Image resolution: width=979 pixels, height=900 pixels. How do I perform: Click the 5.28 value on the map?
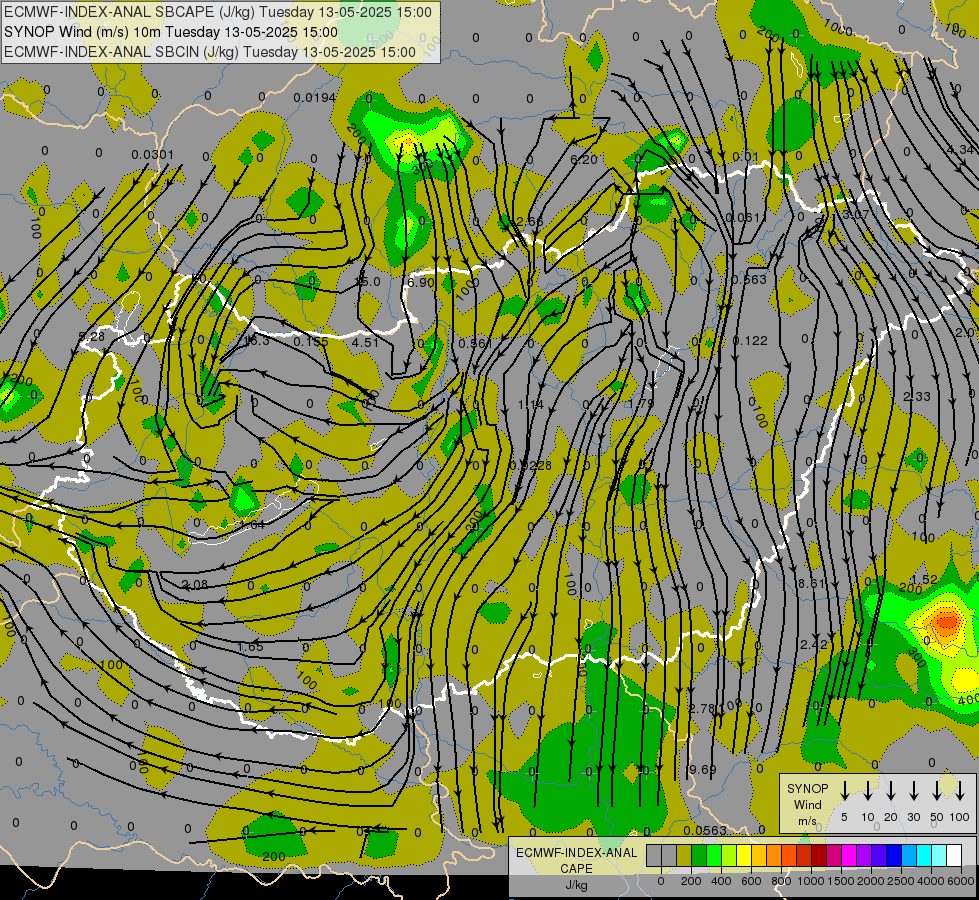(x=92, y=337)
